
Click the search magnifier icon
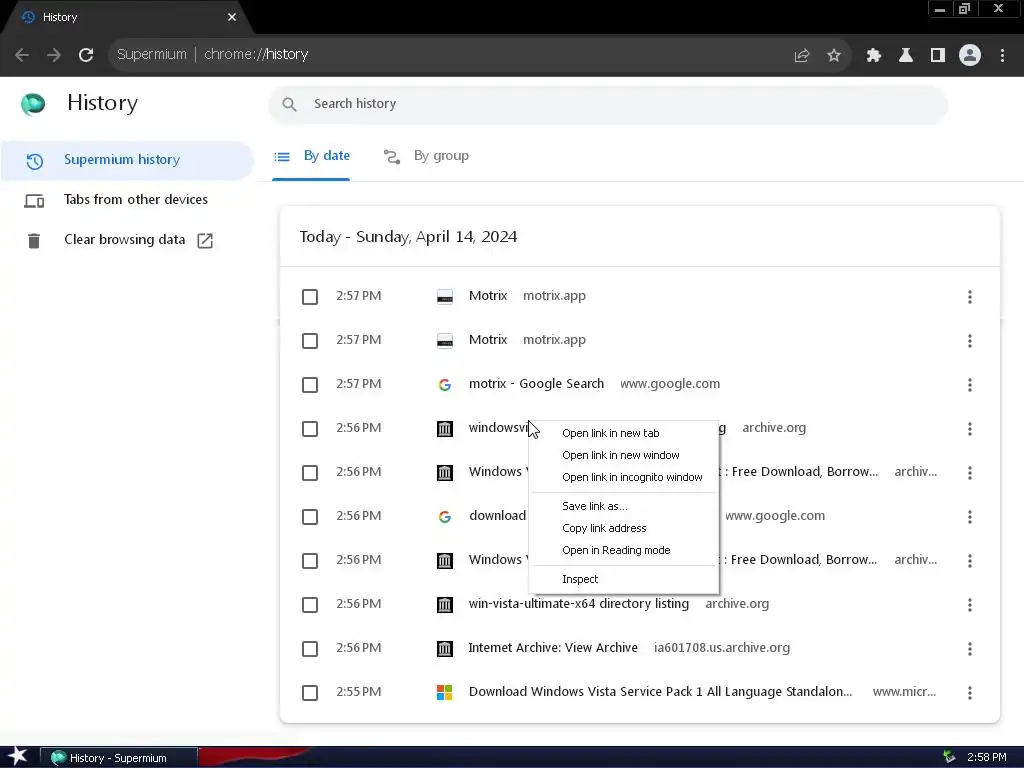289,104
